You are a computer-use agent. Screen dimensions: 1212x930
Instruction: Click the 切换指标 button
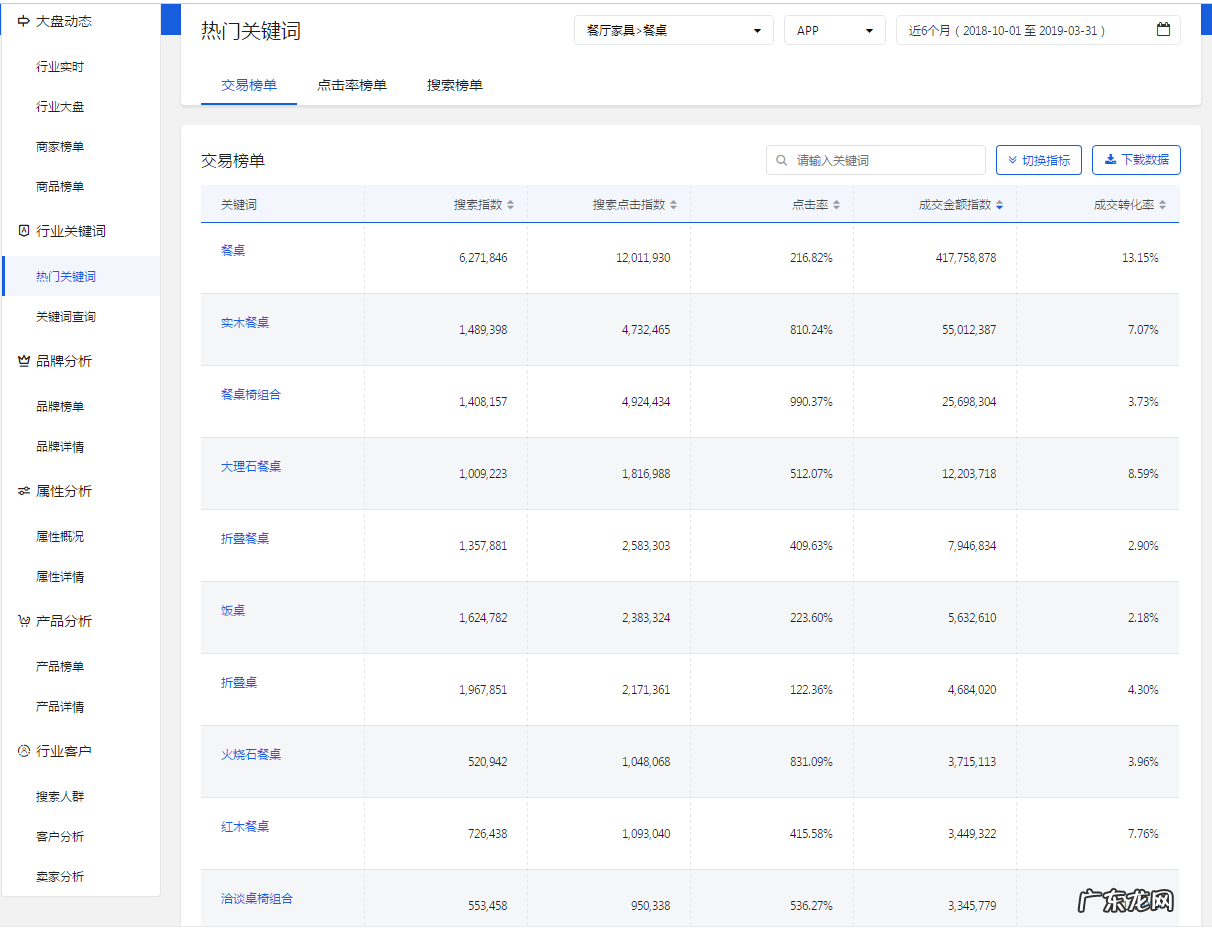pyautogui.click(x=1038, y=159)
